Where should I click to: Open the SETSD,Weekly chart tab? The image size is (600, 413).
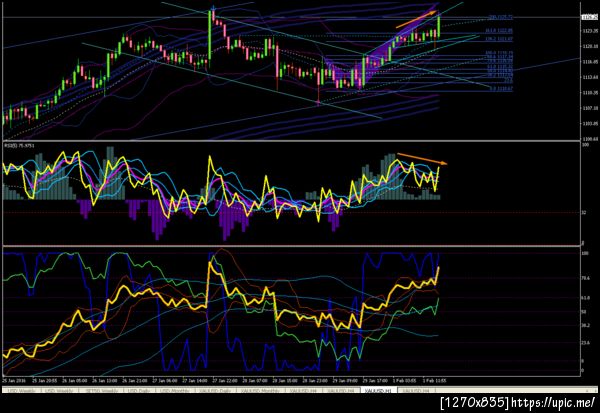101,390
